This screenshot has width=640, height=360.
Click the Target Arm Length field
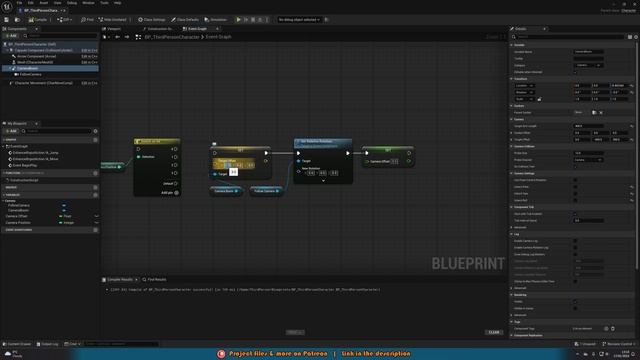coord(588,126)
